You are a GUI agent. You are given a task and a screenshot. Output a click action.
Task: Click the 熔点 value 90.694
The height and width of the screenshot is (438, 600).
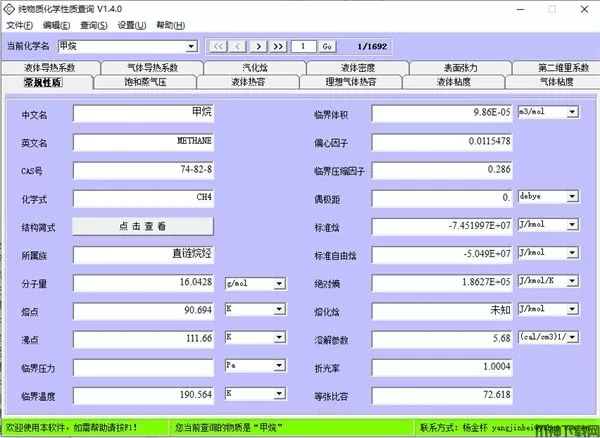(143, 311)
